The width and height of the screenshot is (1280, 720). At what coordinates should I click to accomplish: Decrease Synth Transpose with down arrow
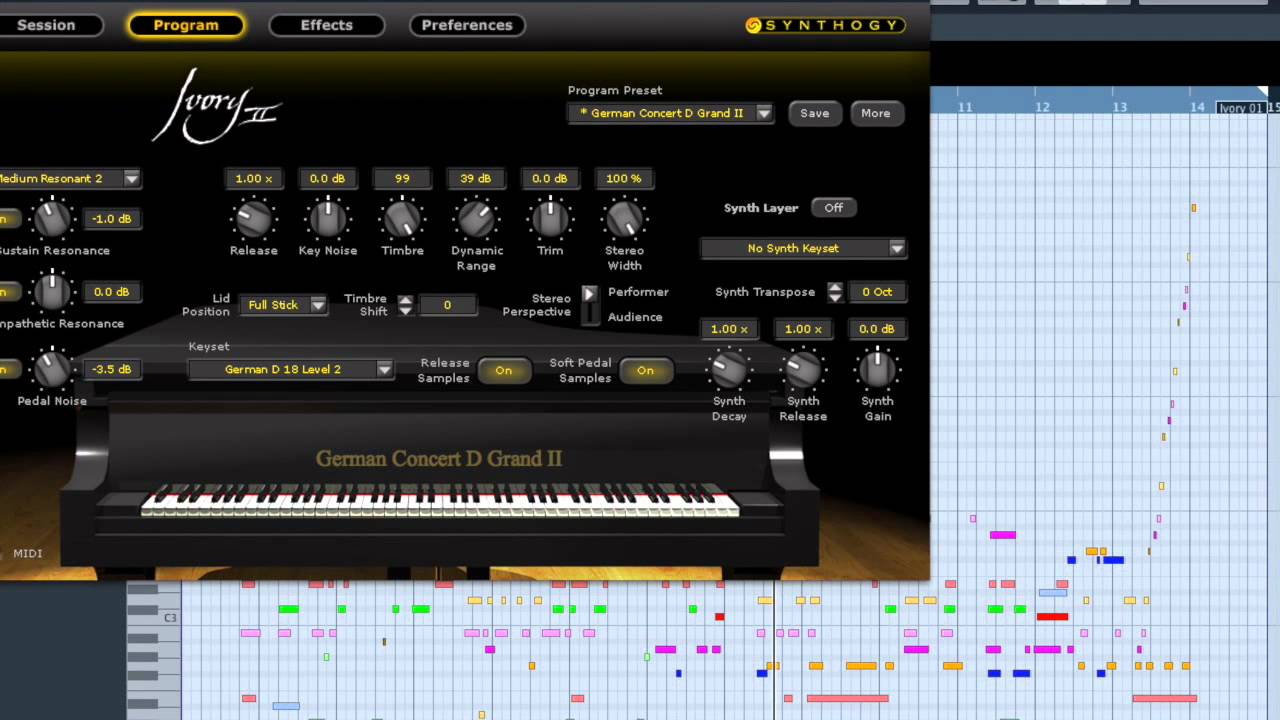[835, 298]
